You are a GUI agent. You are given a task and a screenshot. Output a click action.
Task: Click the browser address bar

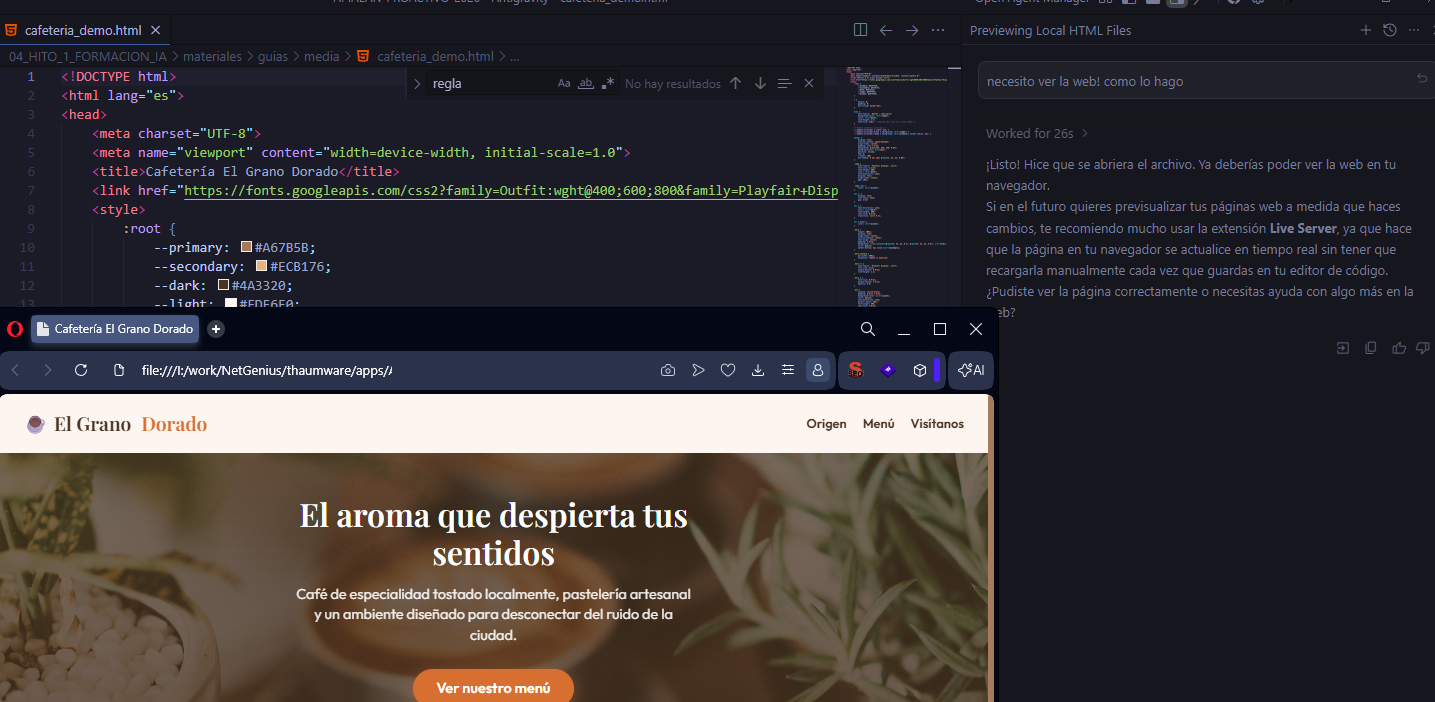[265, 370]
